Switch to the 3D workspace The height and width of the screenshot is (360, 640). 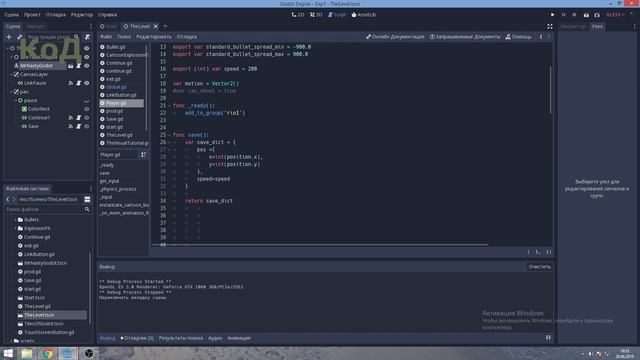pyautogui.click(x=316, y=15)
